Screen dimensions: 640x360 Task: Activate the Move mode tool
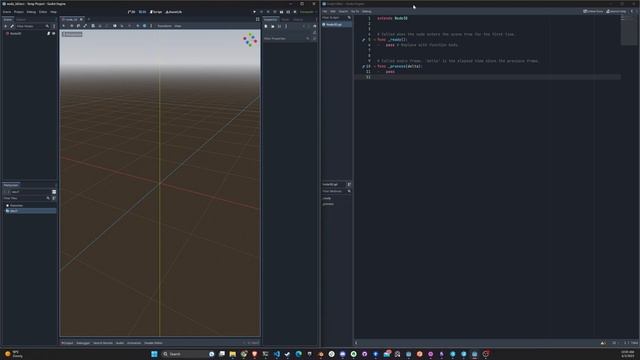(71, 26)
